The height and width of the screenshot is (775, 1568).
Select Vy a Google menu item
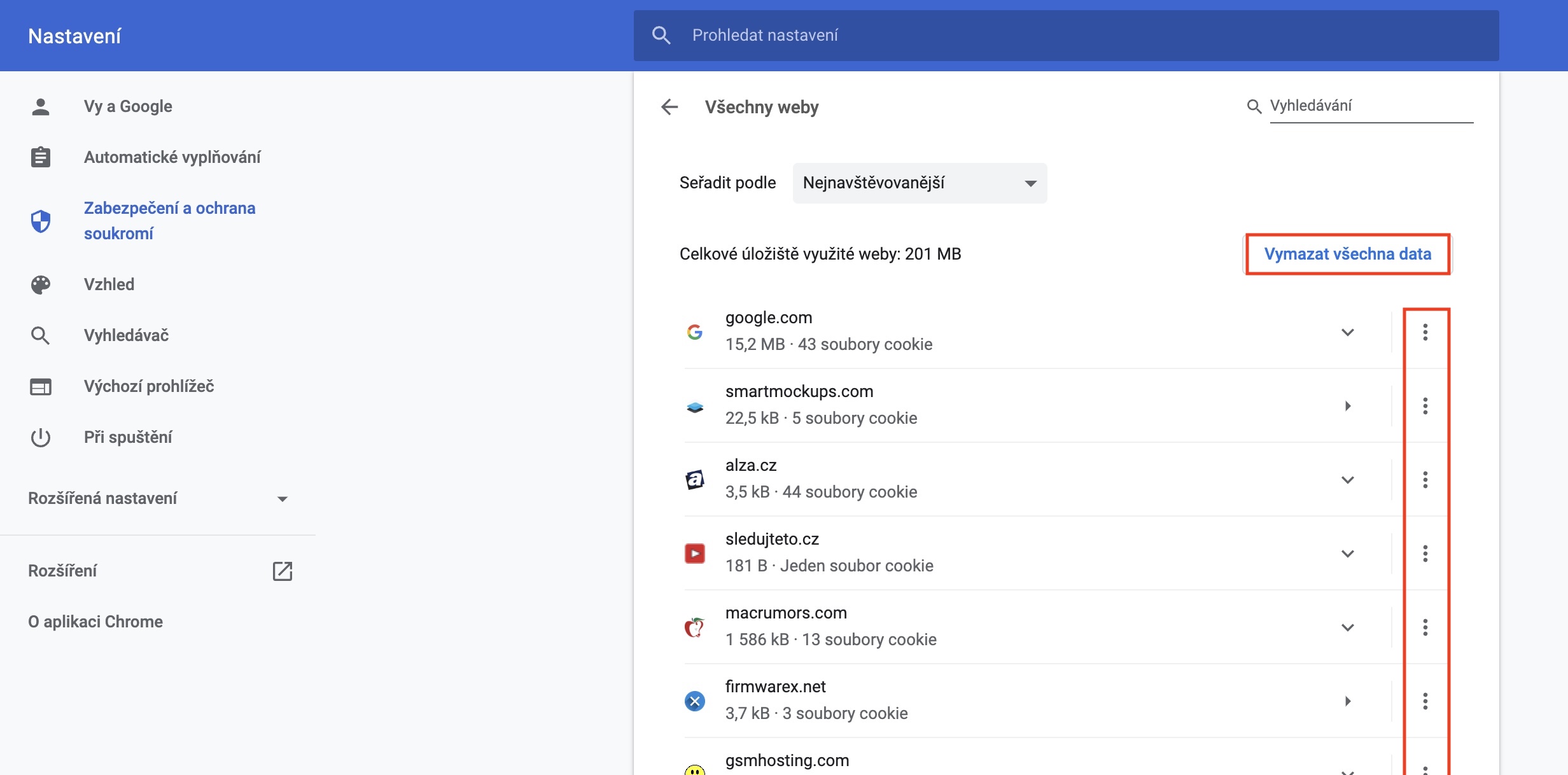(128, 106)
